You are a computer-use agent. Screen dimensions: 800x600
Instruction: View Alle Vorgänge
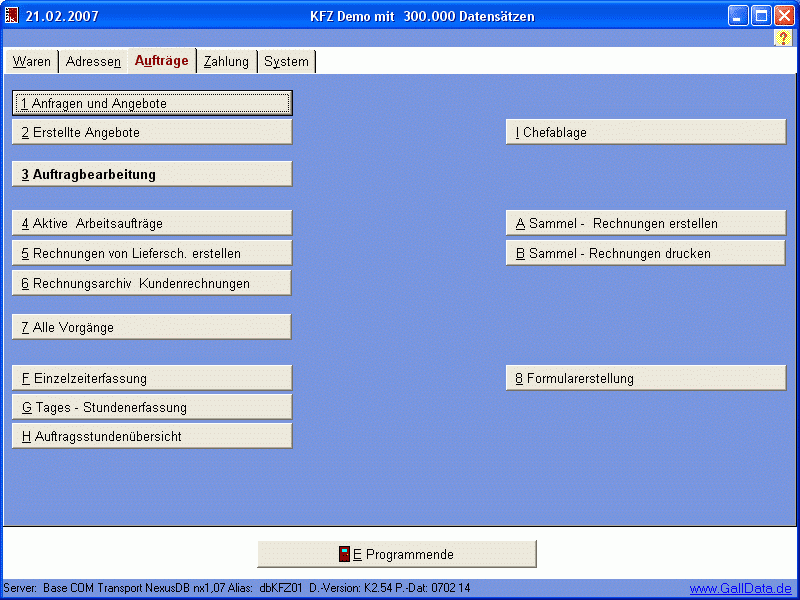tap(152, 327)
